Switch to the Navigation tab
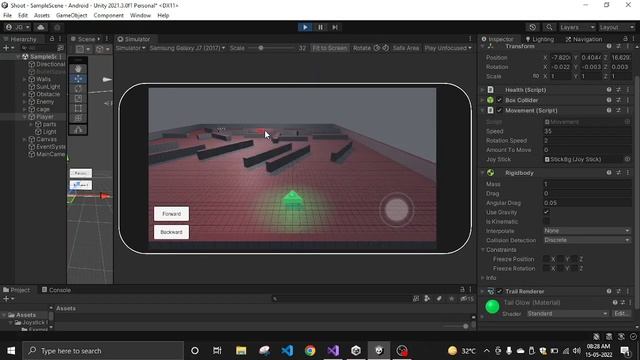Image resolution: width=640 pixels, height=360 pixels. click(x=584, y=39)
